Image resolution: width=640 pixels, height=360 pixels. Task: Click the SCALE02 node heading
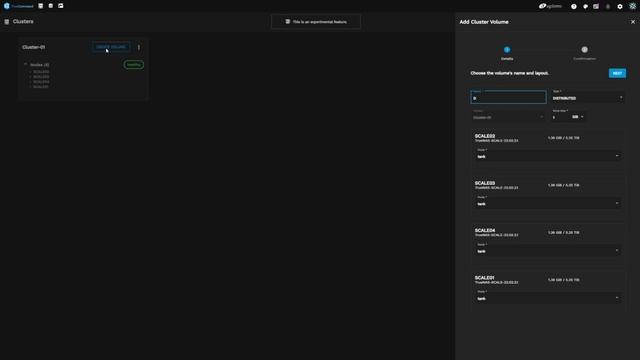(x=484, y=136)
